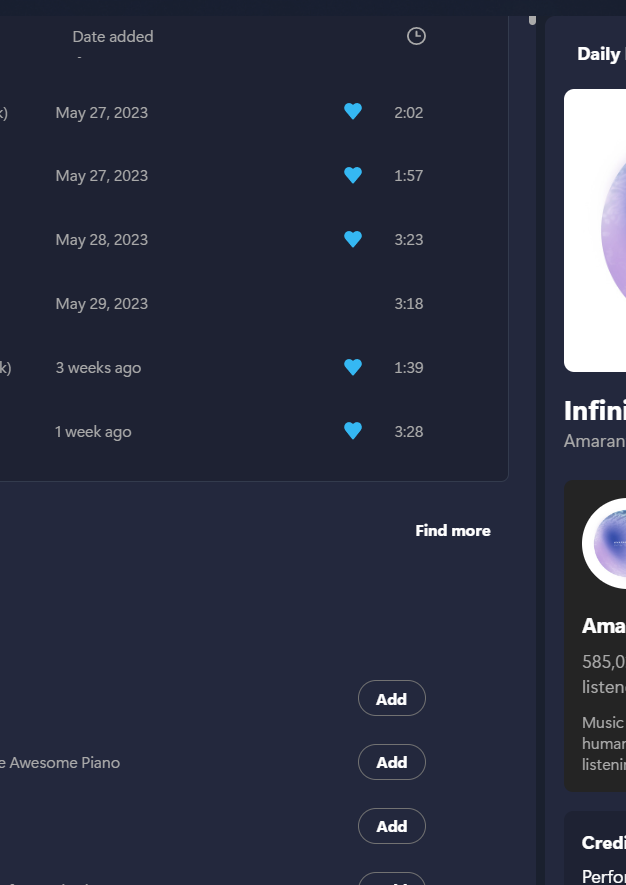
Task: Unlike the 3:28 track via its heart toggle
Action: tap(352, 431)
